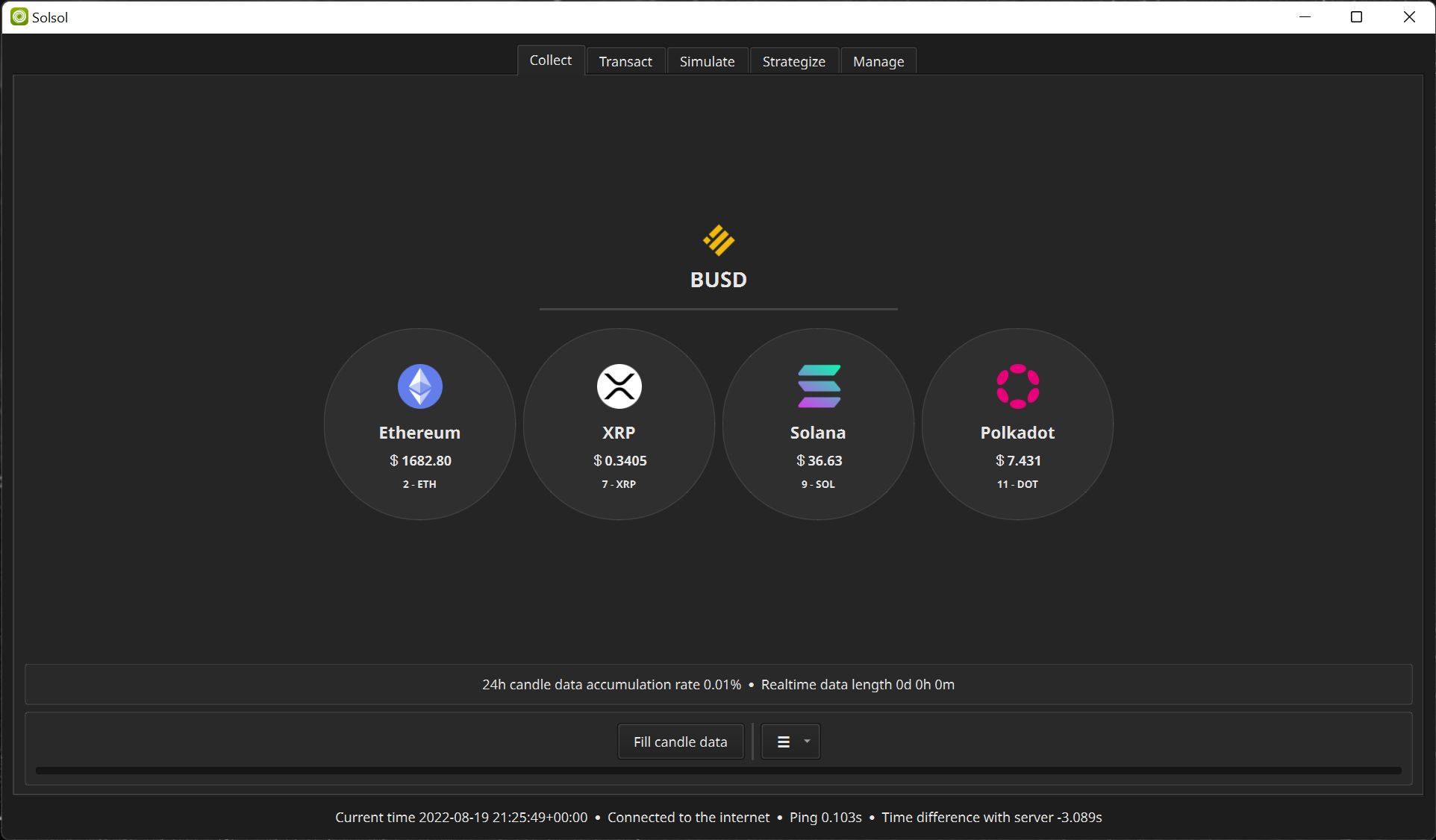The image size is (1436, 840).
Task: Click the XRP name label
Action: (619, 433)
